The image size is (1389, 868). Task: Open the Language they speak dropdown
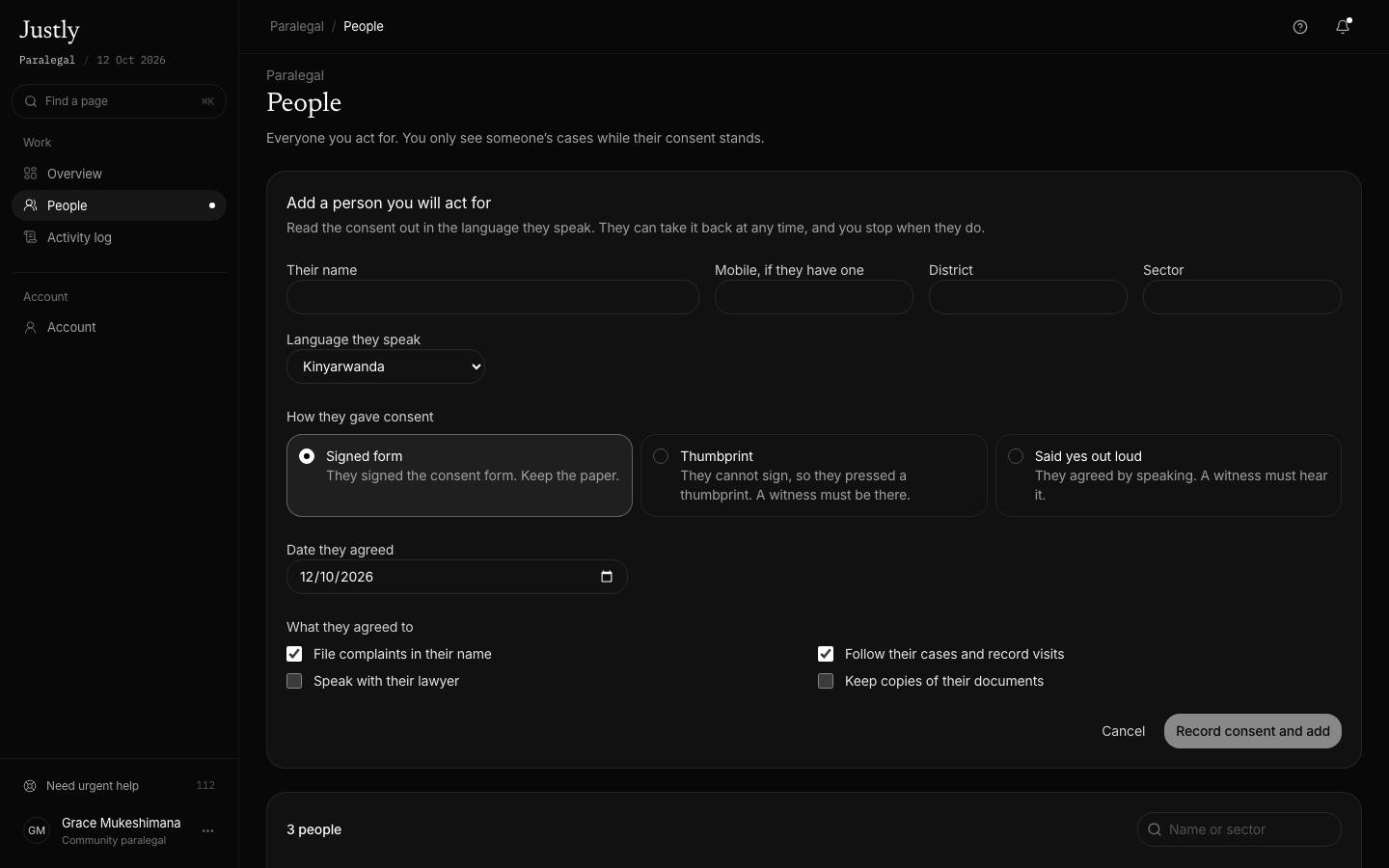[x=386, y=366]
